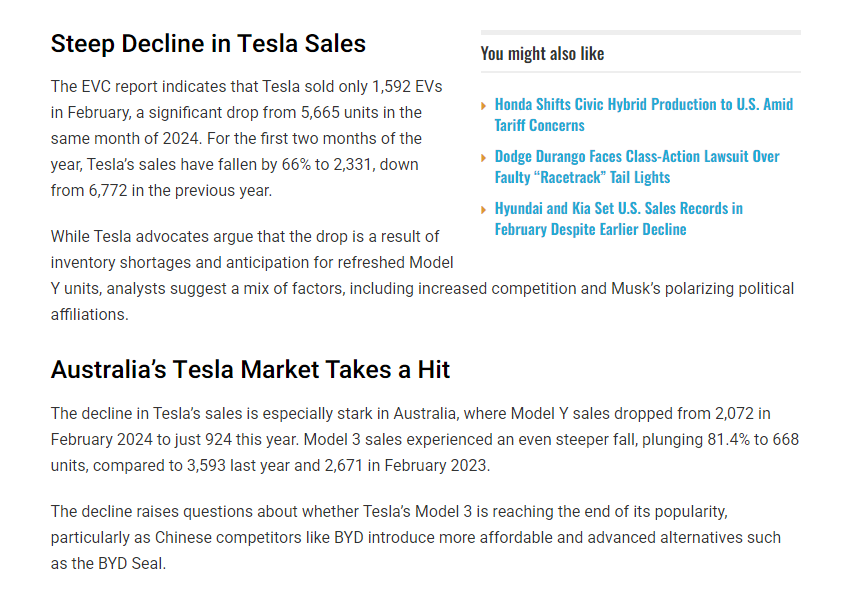Click the paragraph starting "The decline raises questions"
Viewport: 852px width, 598px height.
[x=415, y=537]
